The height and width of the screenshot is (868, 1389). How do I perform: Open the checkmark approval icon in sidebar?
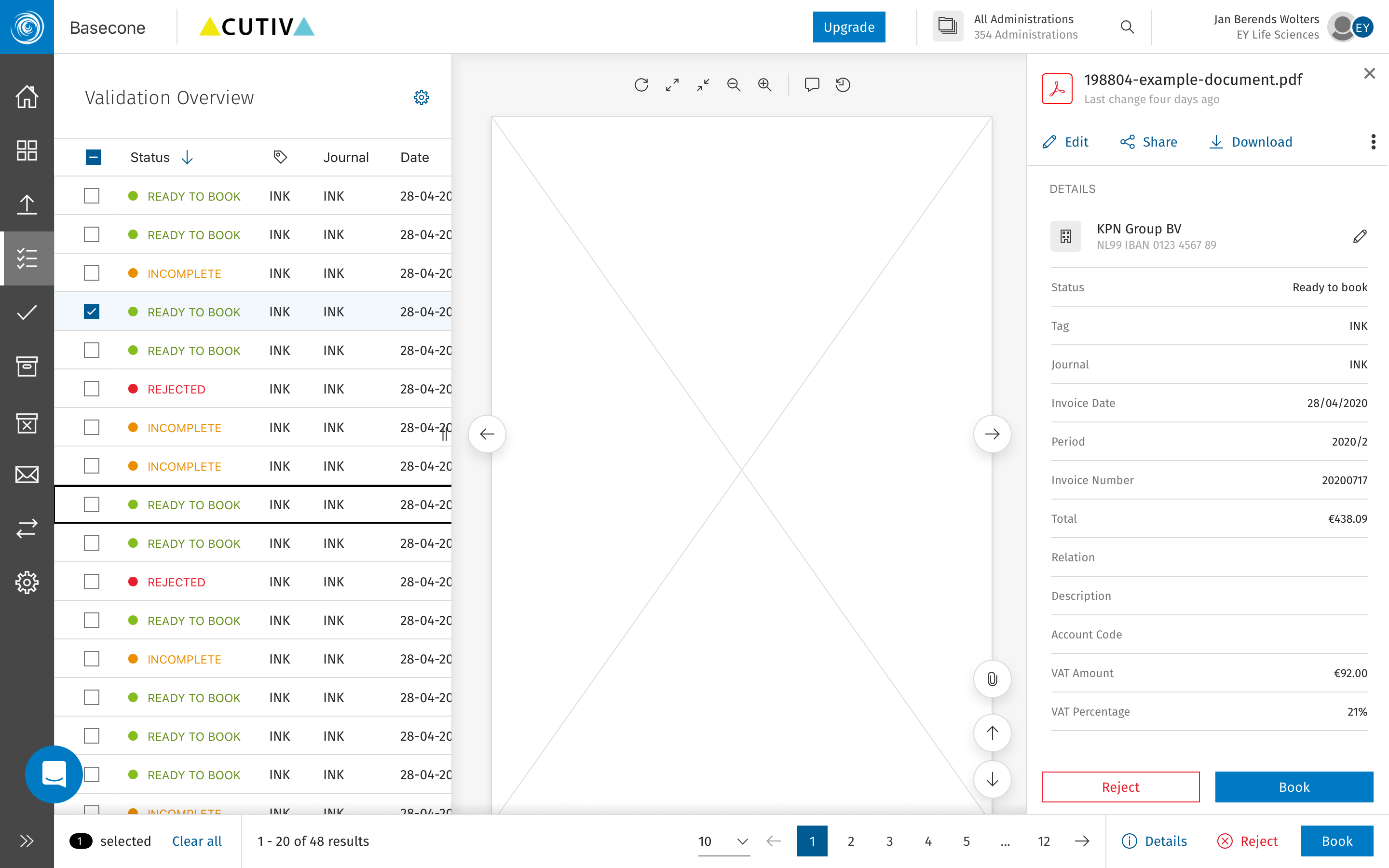(x=27, y=312)
